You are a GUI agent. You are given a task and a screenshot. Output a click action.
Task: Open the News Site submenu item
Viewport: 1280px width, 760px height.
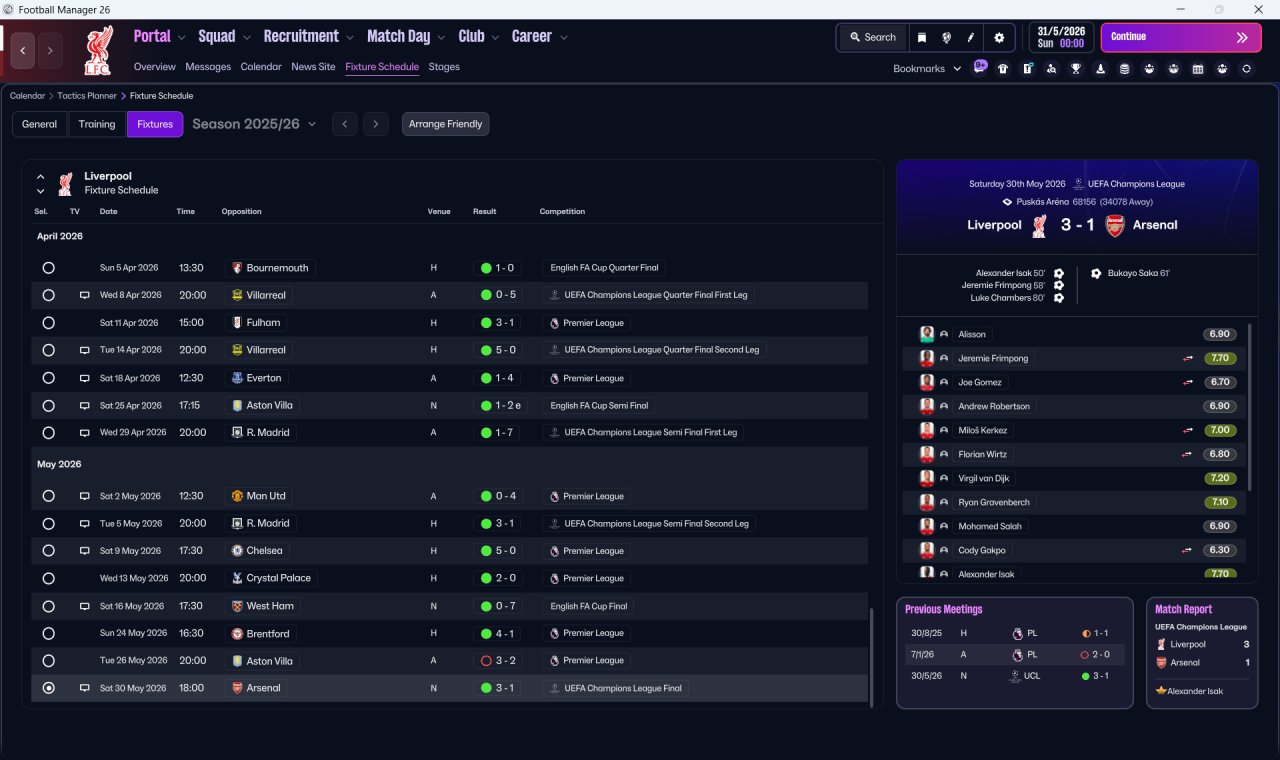click(313, 67)
